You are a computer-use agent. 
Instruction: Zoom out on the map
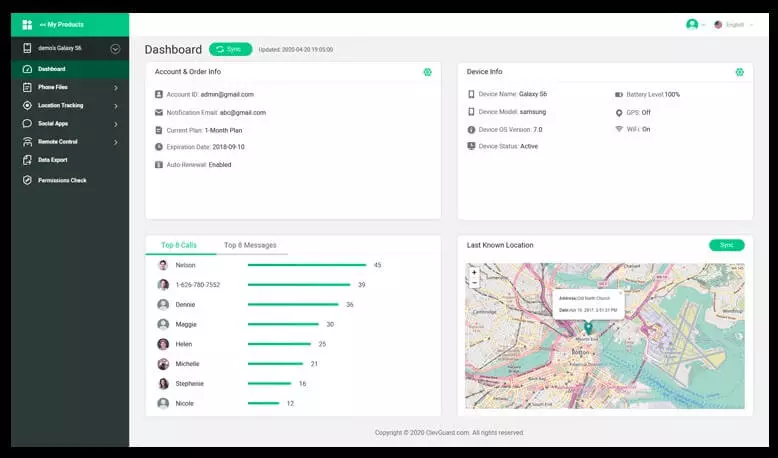tap(474, 283)
